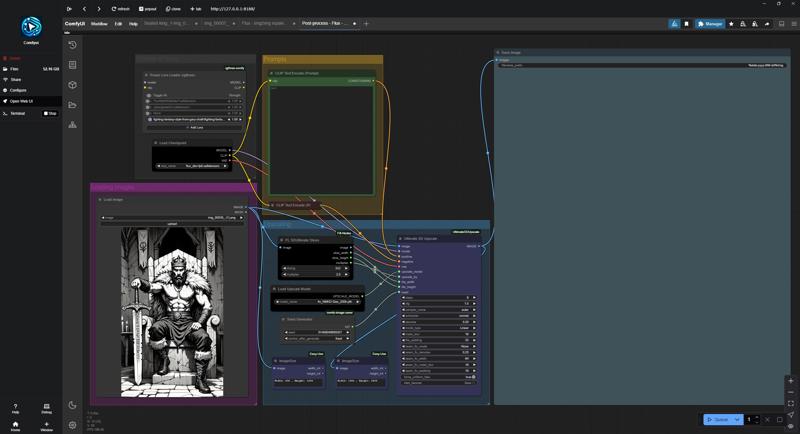
Task: Toggle tiled_decode in Ultimate SD Upscale
Action: [439, 383]
